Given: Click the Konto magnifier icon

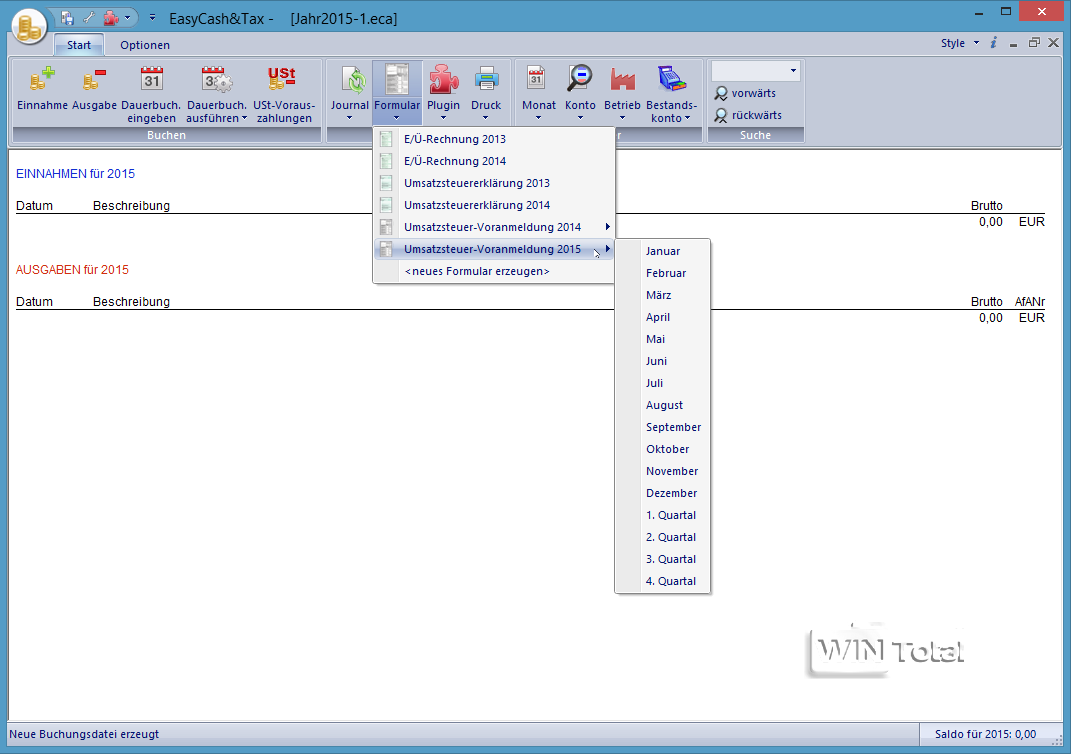Looking at the screenshot, I should click(x=580, y=80).
